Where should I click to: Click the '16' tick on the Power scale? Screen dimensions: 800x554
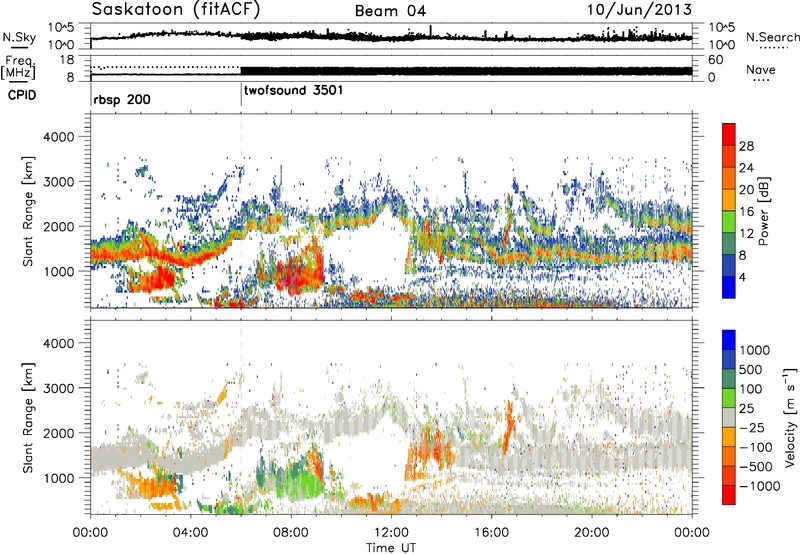[x=746, y=212]
